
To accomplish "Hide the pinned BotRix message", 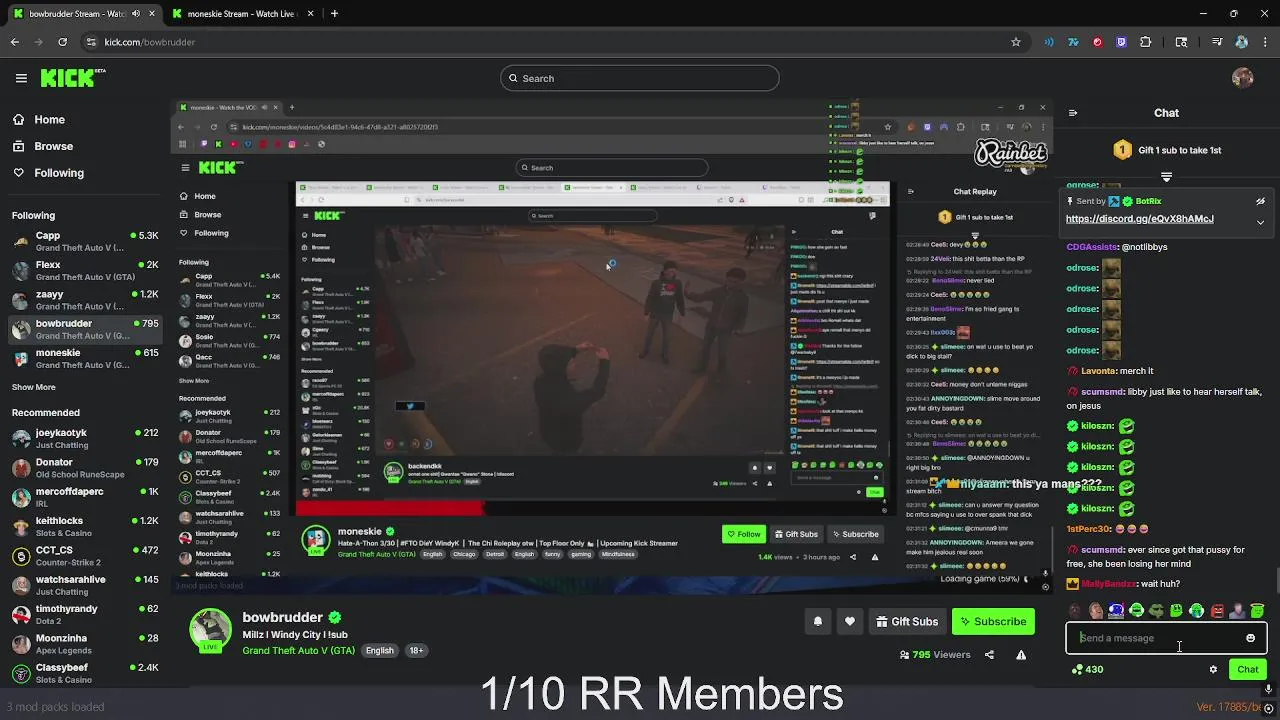I will click(x=1260, y=201).
